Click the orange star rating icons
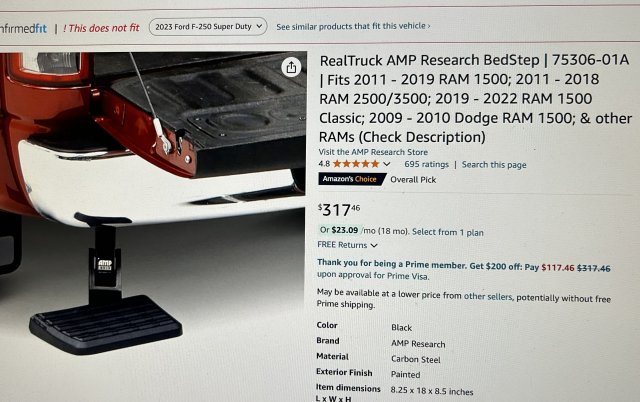Screen dimensions: 640x402 (356, 164)
